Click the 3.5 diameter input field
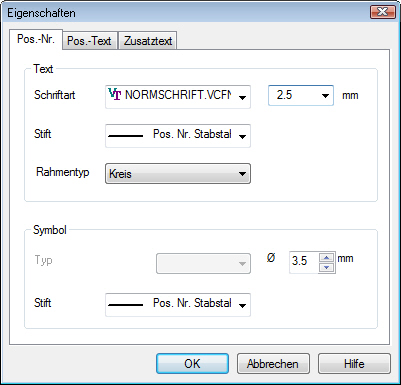This screenshot has height=385, width=401. [x=304, y=262]
